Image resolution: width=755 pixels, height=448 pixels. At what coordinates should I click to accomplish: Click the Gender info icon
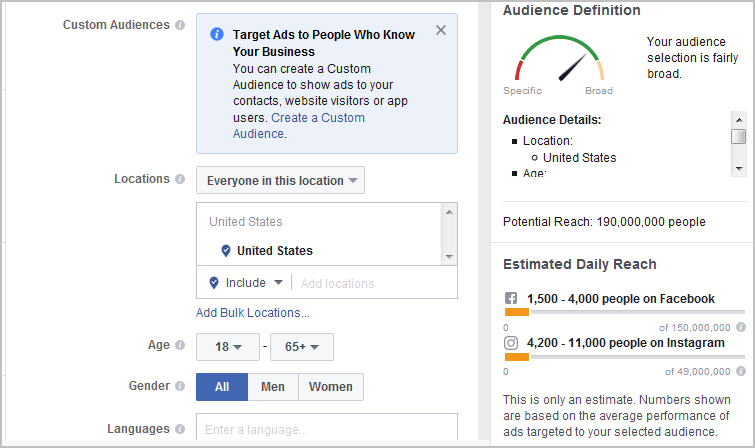tap(180, 386)
